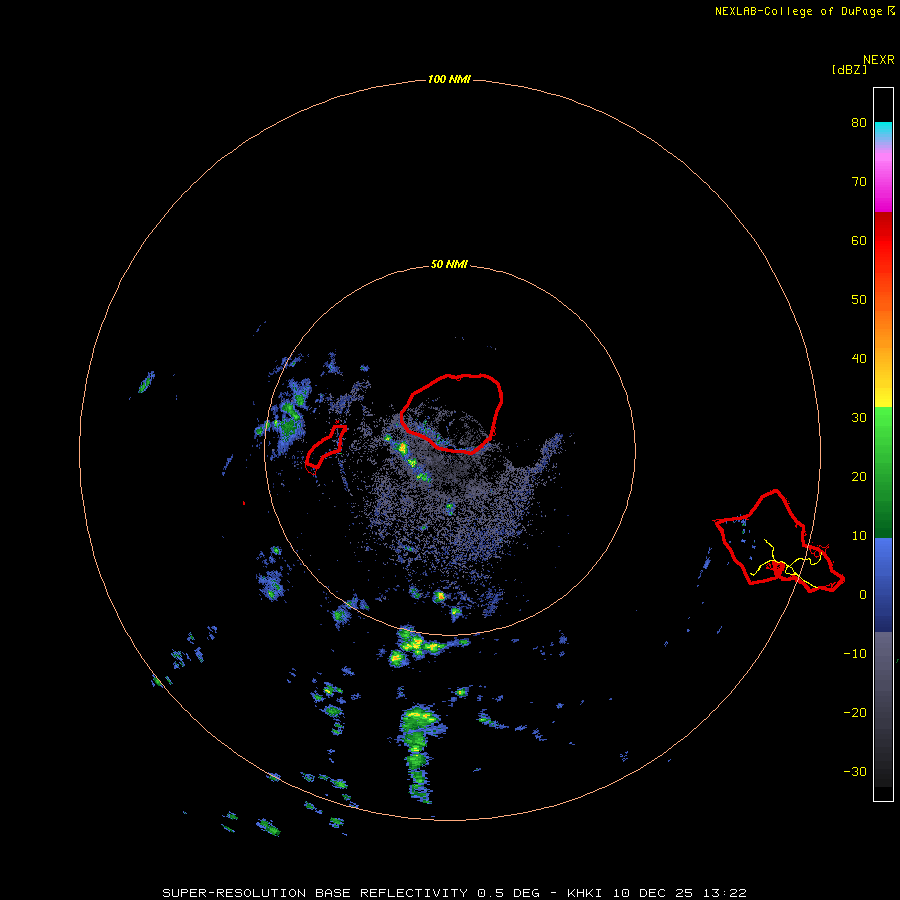Screen dimensions: 900x900
Task: Click the green segment of the color bar
Action: tap(883, 472)
